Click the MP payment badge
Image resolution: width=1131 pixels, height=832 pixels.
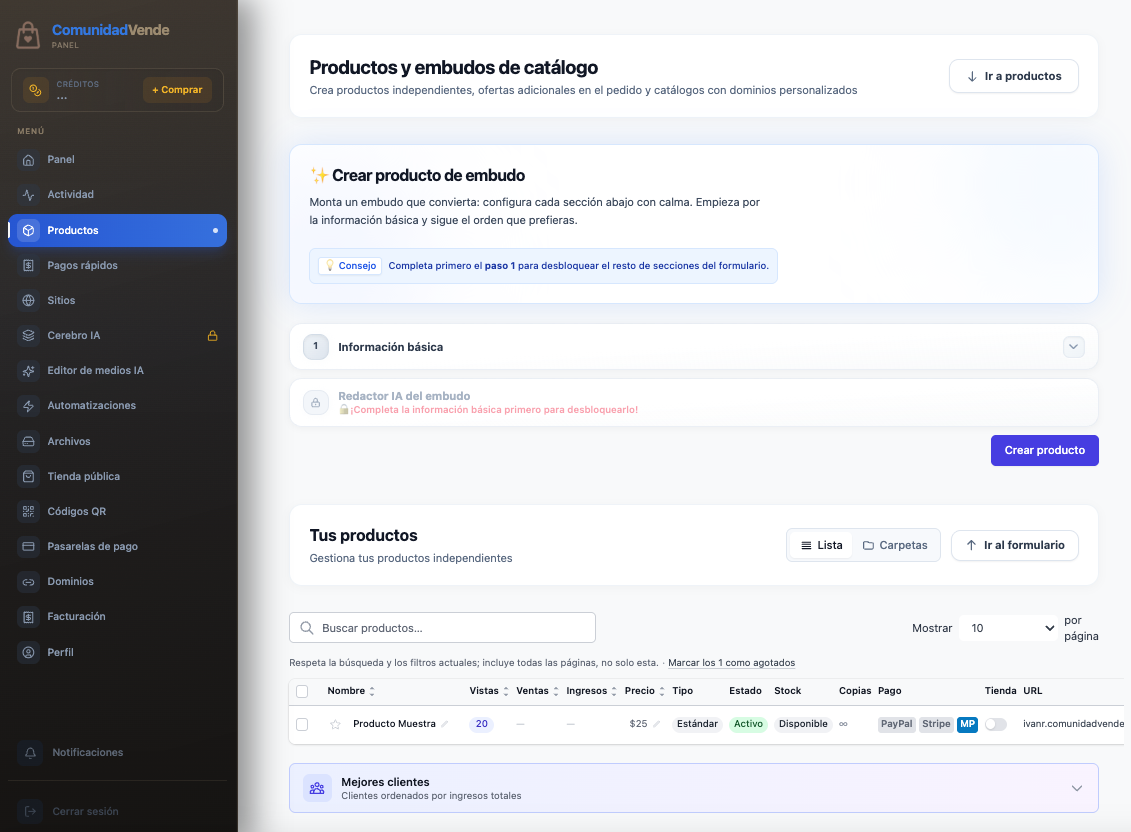point(967,724)
